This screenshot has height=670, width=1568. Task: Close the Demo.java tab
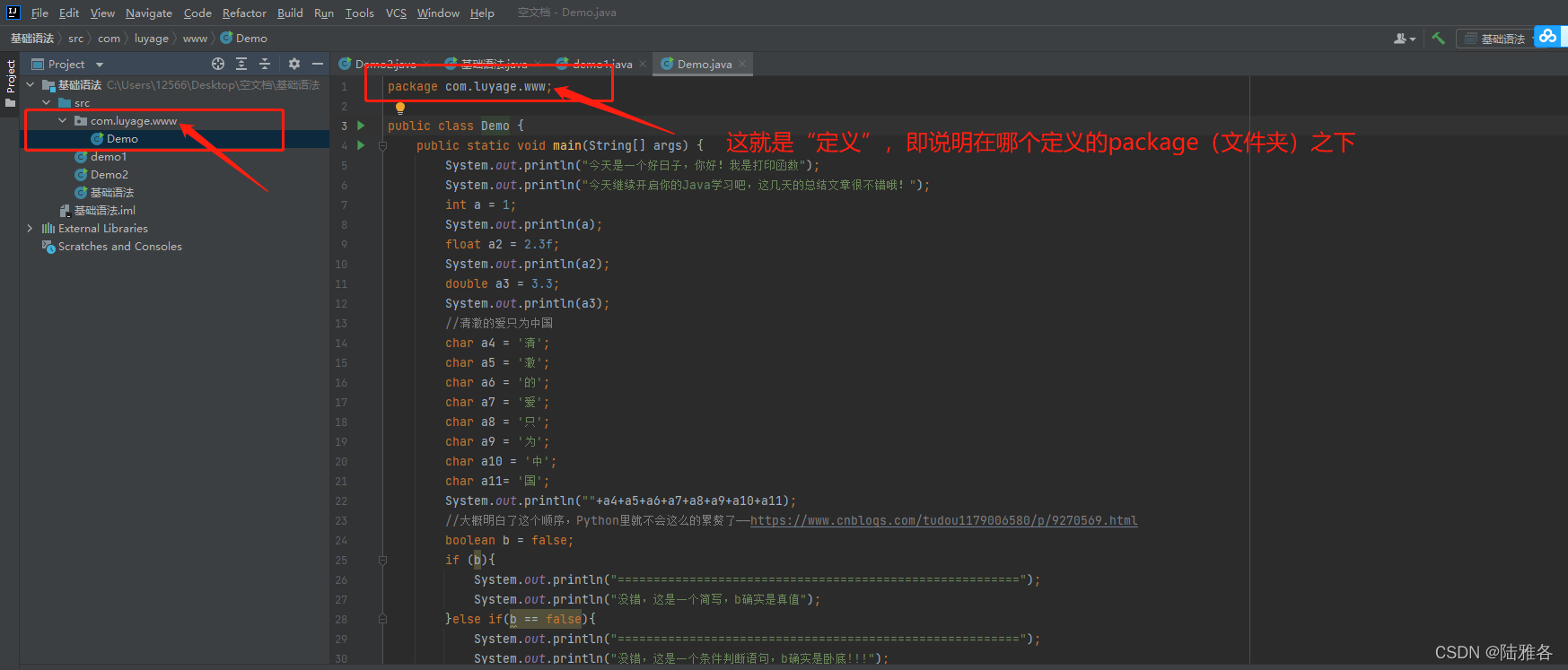742,65
